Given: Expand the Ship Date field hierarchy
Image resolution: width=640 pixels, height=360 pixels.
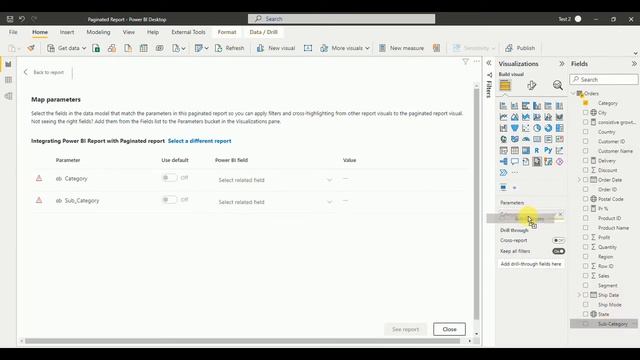Looking at the screenshot, I should (579, 295).
